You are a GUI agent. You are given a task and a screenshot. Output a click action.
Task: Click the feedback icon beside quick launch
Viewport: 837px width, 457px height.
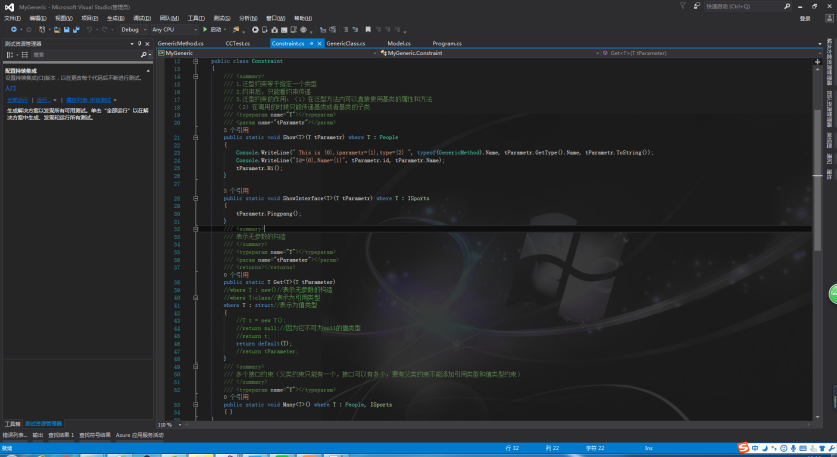[x=695, y=6]
